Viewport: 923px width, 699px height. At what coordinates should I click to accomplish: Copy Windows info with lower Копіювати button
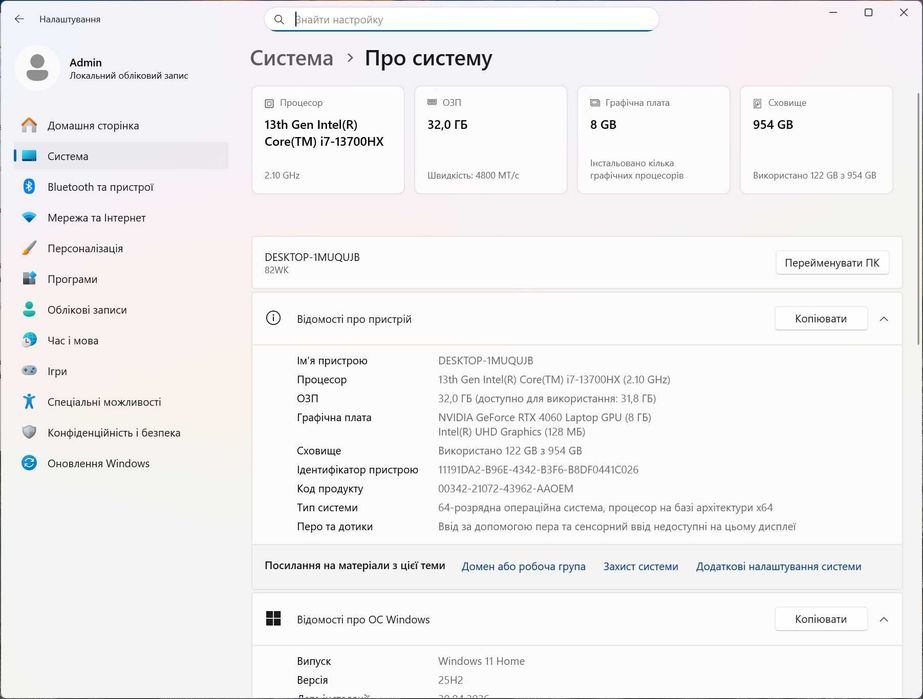(821, 619)
